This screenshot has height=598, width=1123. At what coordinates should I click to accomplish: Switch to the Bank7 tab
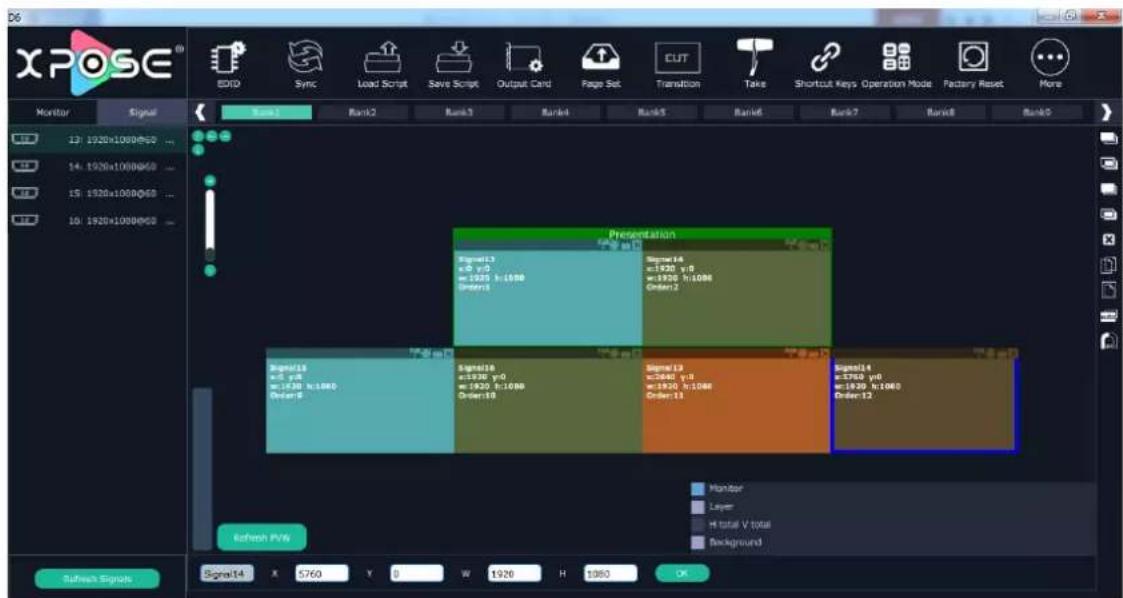[844, 112]
